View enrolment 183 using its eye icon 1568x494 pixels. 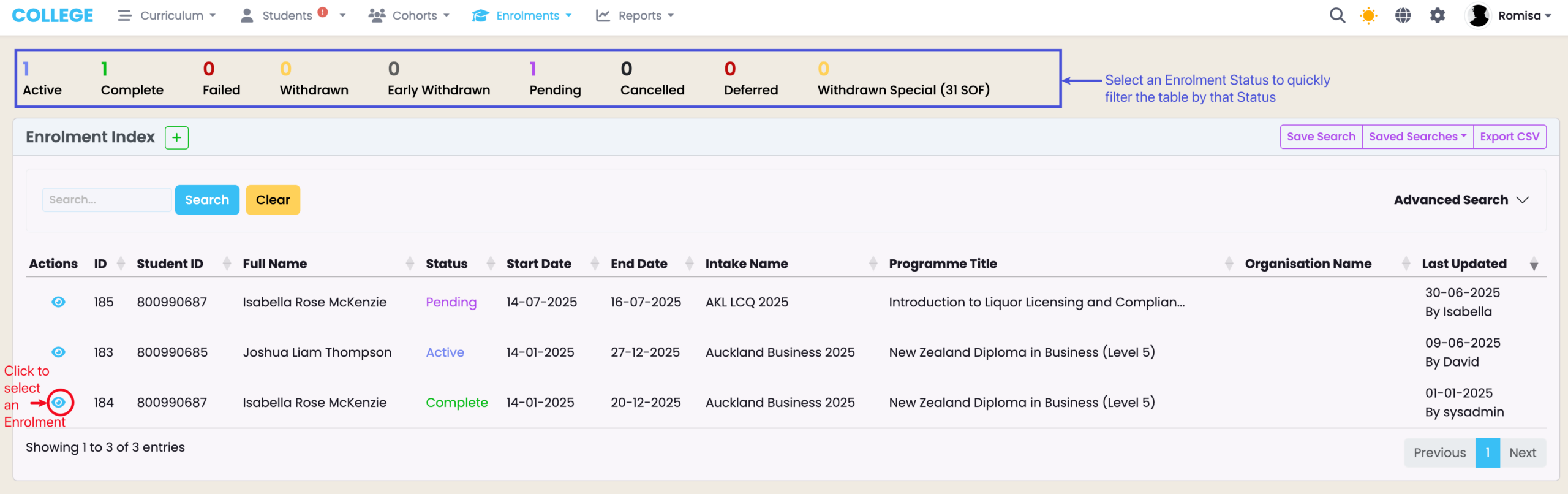[x=58, y=352]
